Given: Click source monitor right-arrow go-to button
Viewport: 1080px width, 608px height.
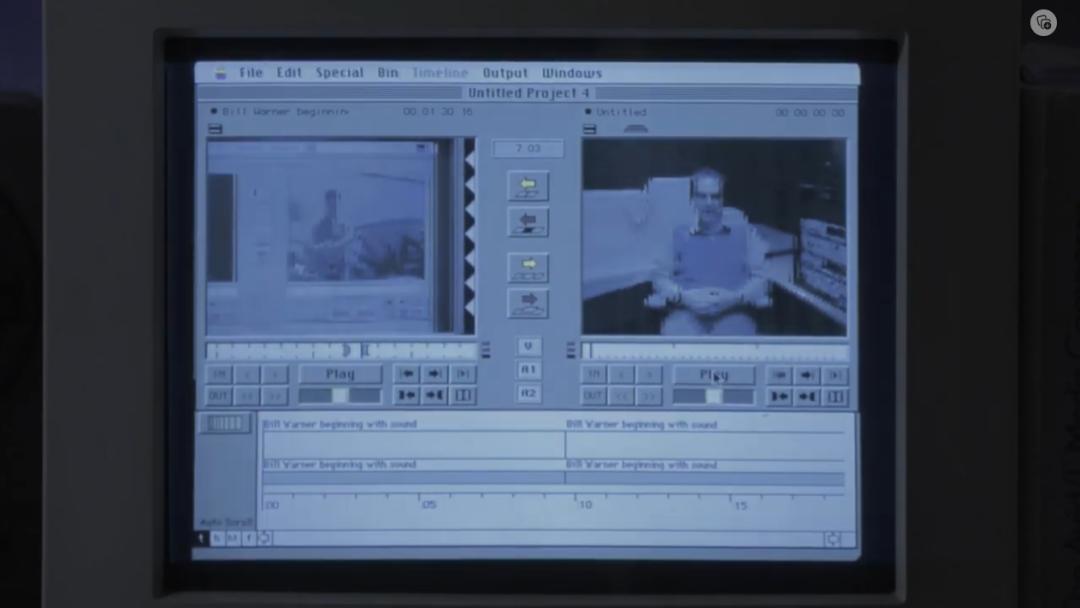Looking at the screenshot, I should point(435,374).
